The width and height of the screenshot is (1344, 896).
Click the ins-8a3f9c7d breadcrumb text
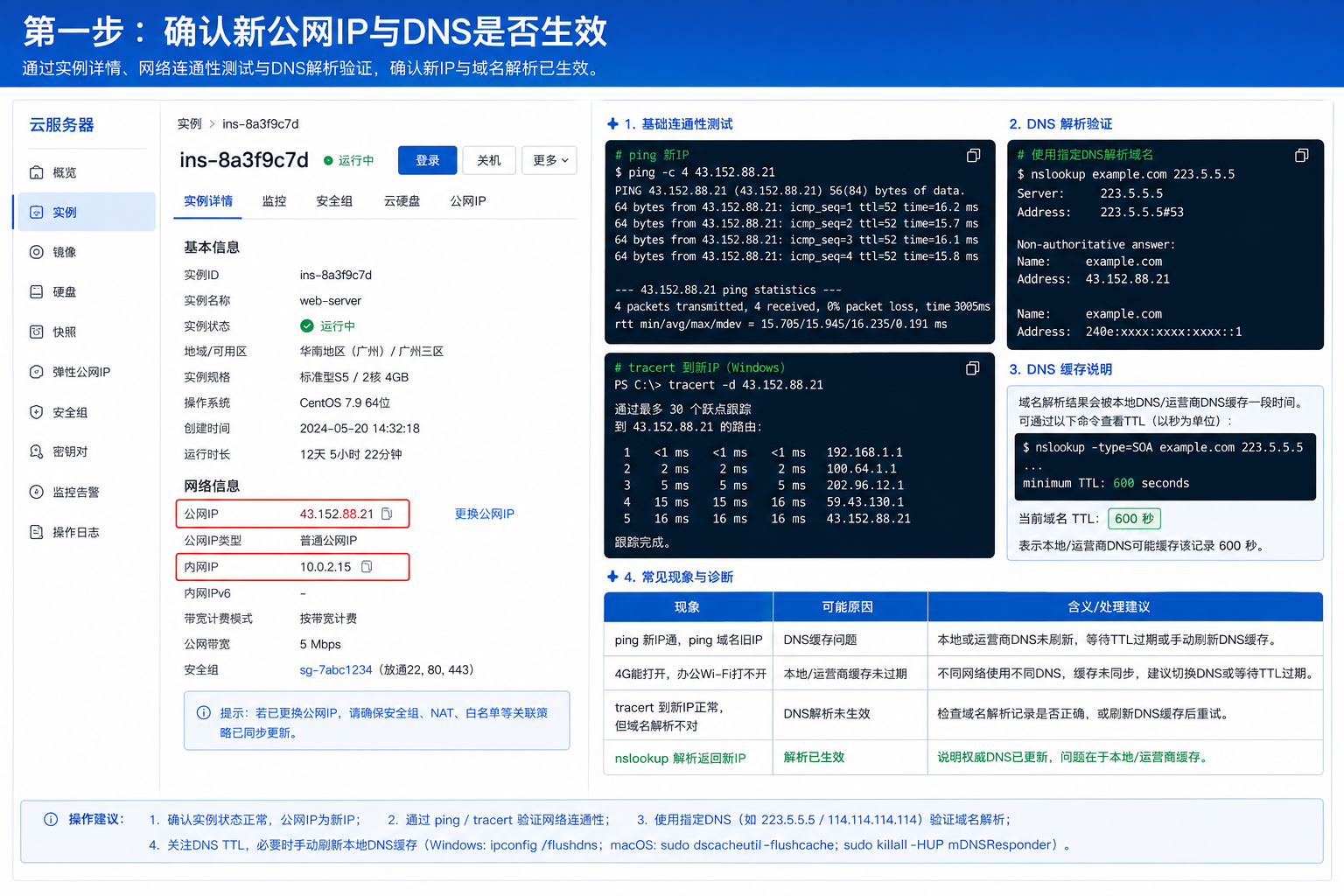(261, 123)
